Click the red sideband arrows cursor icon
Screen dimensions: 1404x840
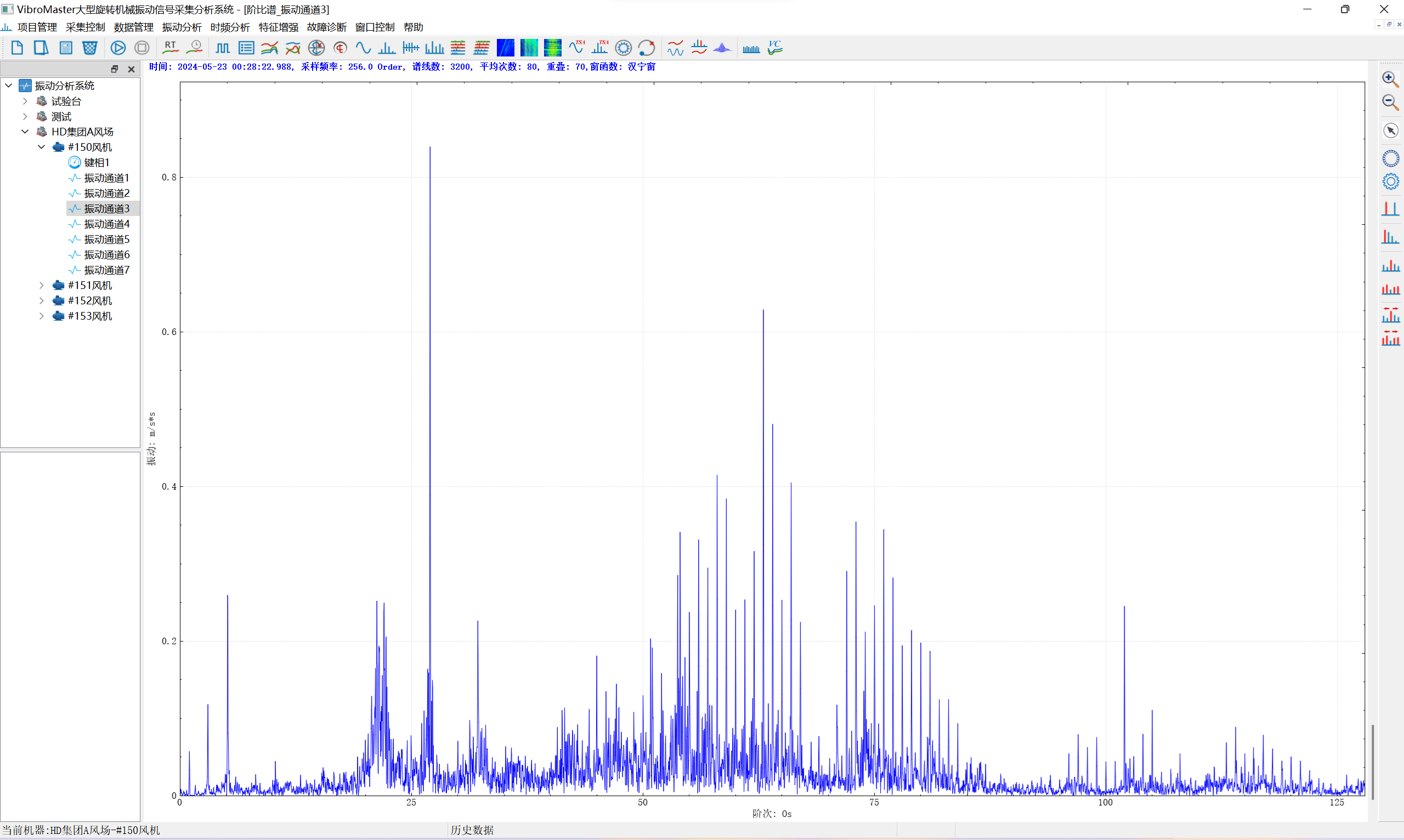click(x=1390, y=338)
